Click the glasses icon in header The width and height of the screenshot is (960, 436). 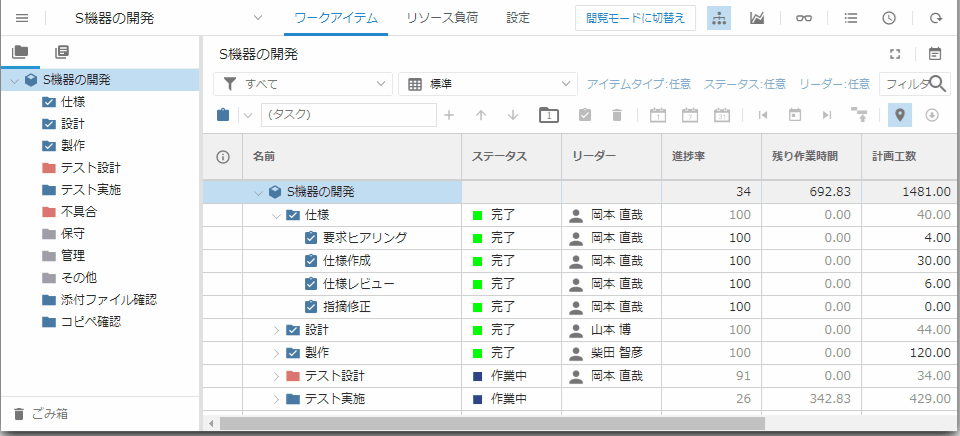click(x=804, y=18)
